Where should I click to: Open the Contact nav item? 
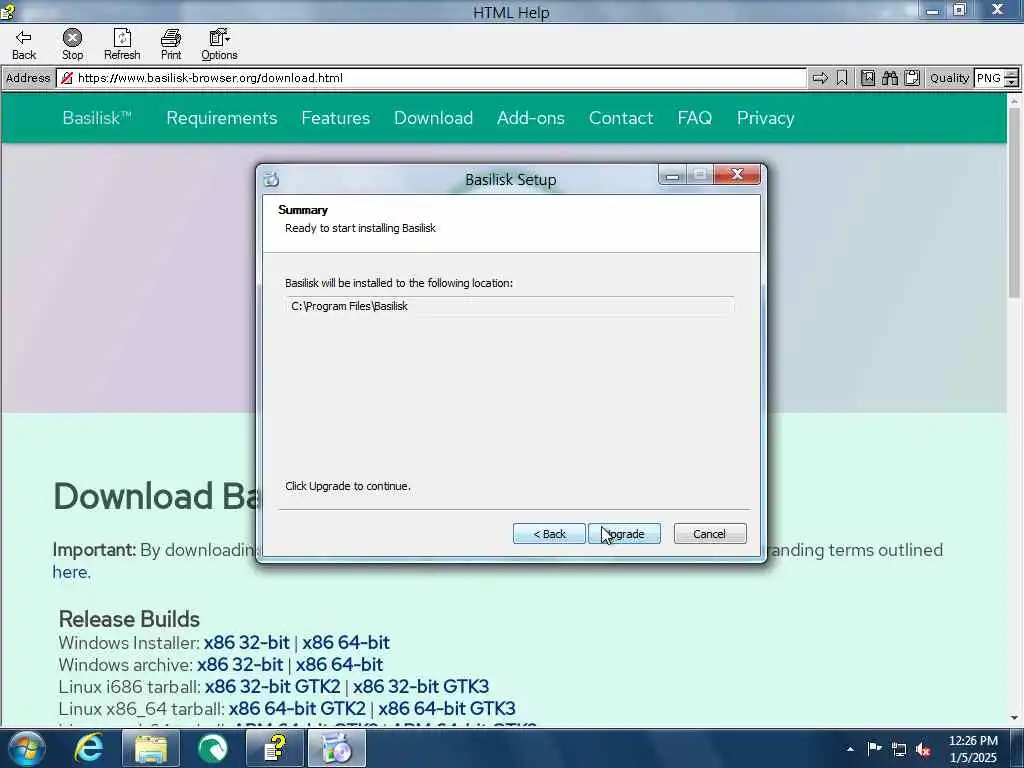click(x=621, y=118)
